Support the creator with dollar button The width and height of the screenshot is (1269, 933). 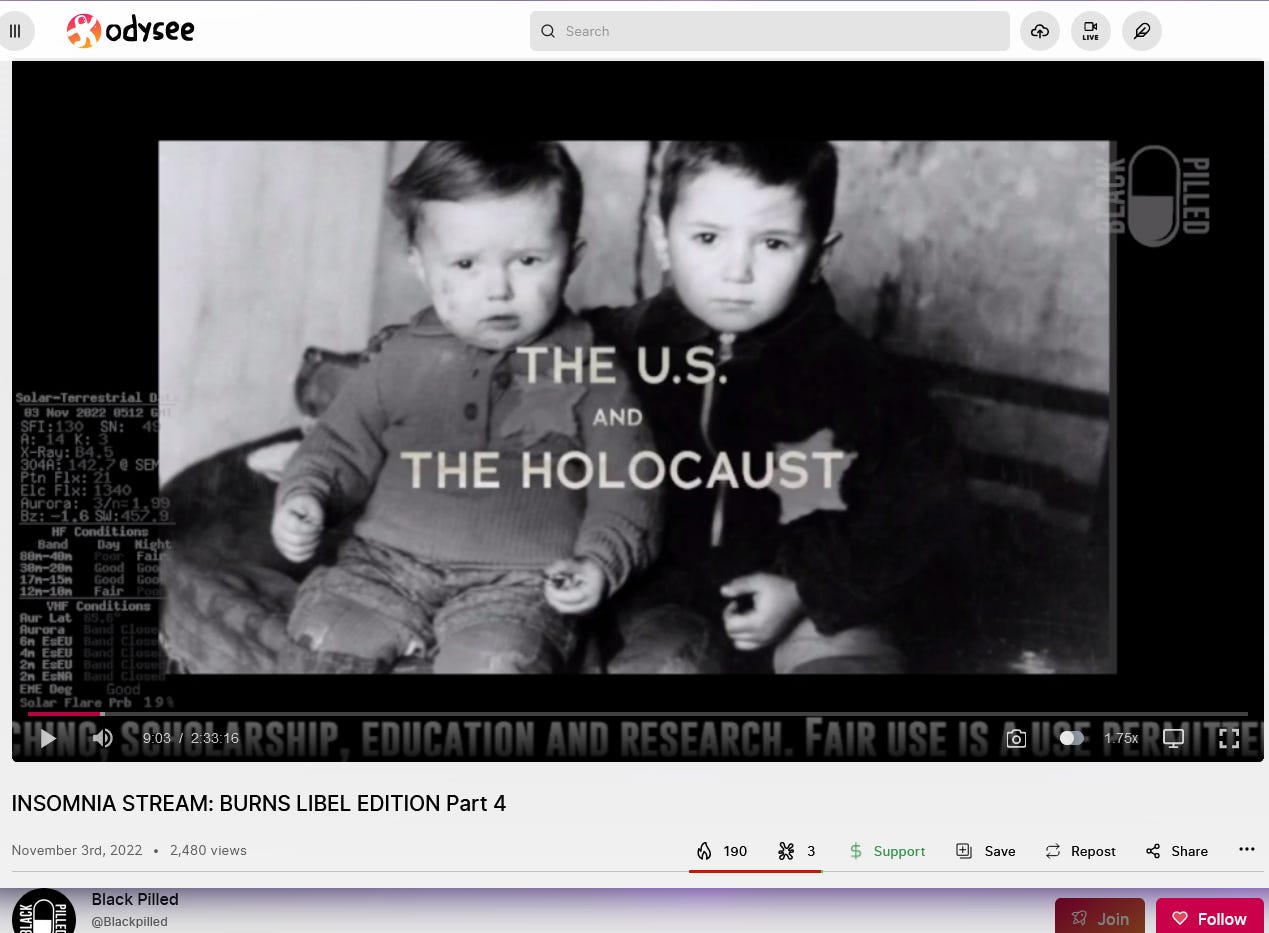pyautogui.click(x=886, y=851)
